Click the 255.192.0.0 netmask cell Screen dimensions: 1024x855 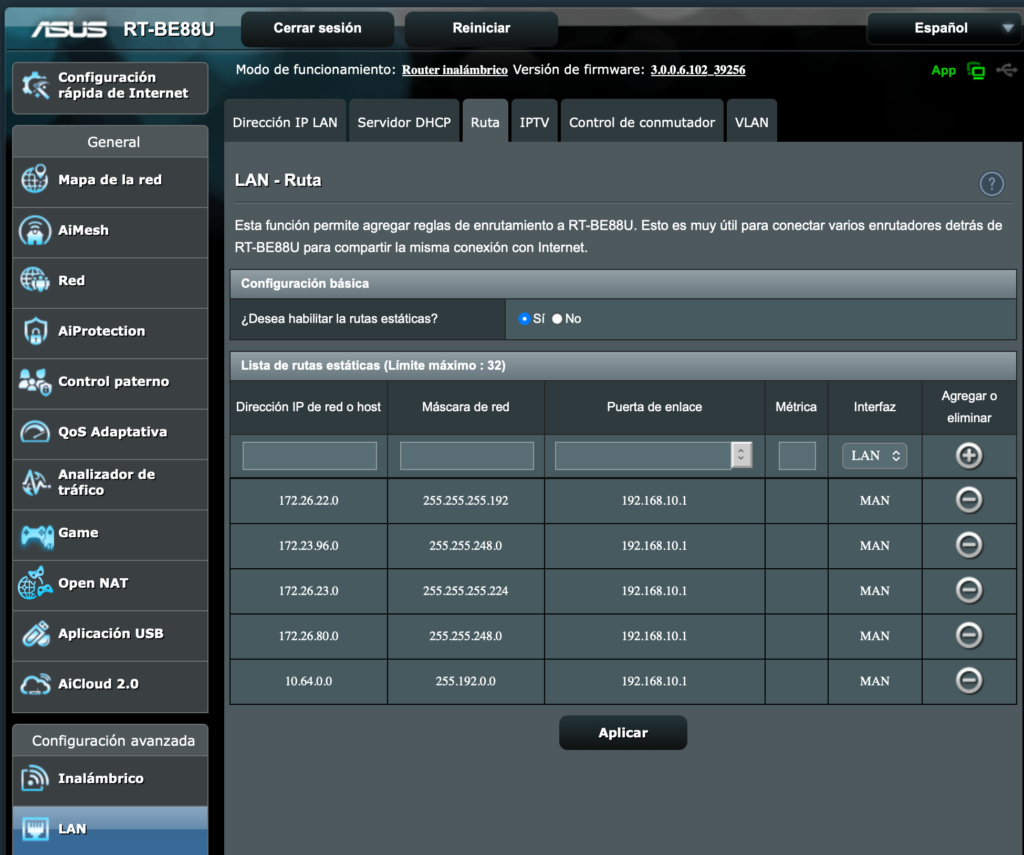(466, 681)
